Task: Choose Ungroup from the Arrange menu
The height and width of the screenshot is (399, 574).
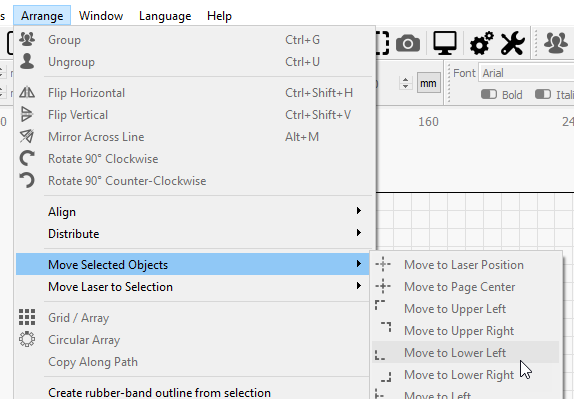Action: pos(195,61)
